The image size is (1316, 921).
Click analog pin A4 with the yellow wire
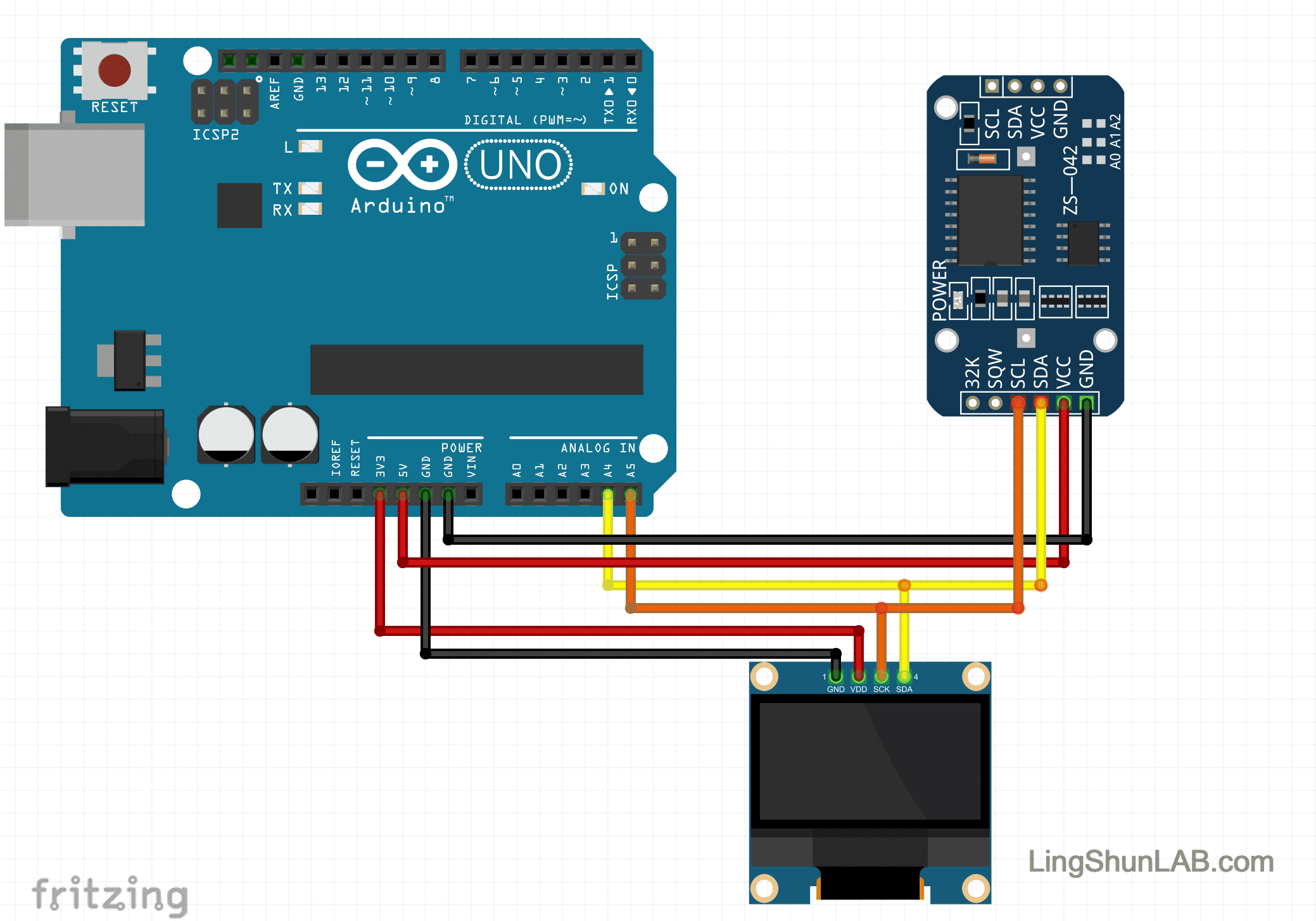click(x=608, y=494)
